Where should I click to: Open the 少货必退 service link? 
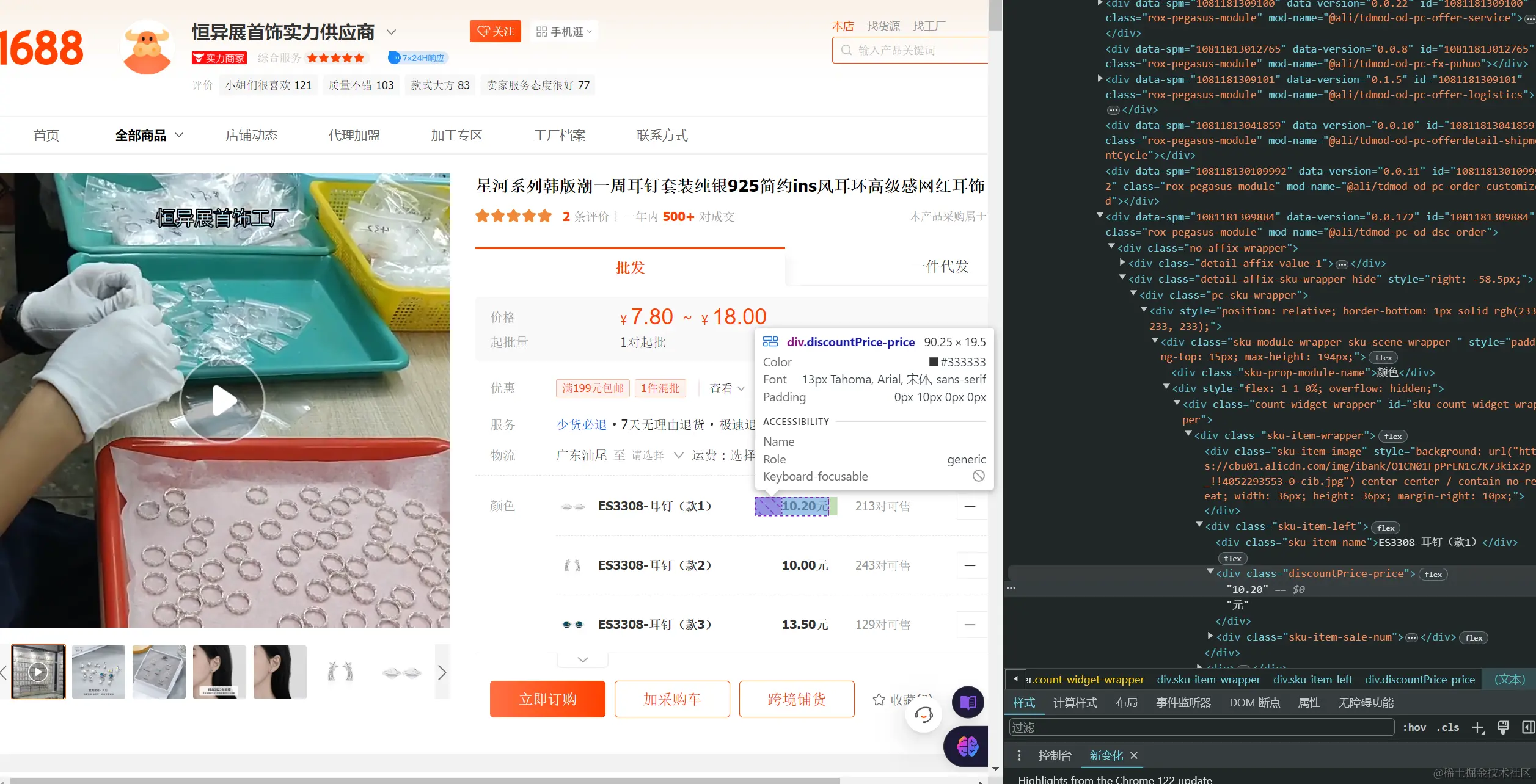[x=581, y=425]
